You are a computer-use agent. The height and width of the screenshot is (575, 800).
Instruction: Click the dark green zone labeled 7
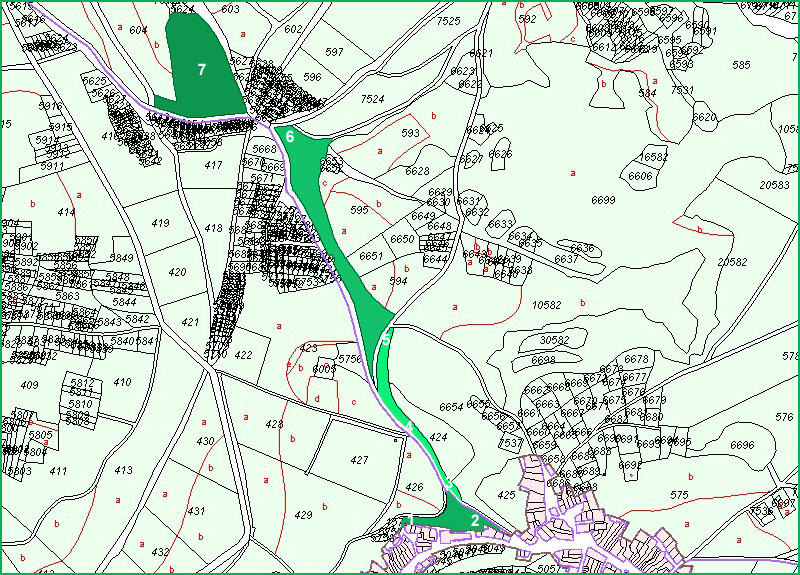click(x=202, y=69)
